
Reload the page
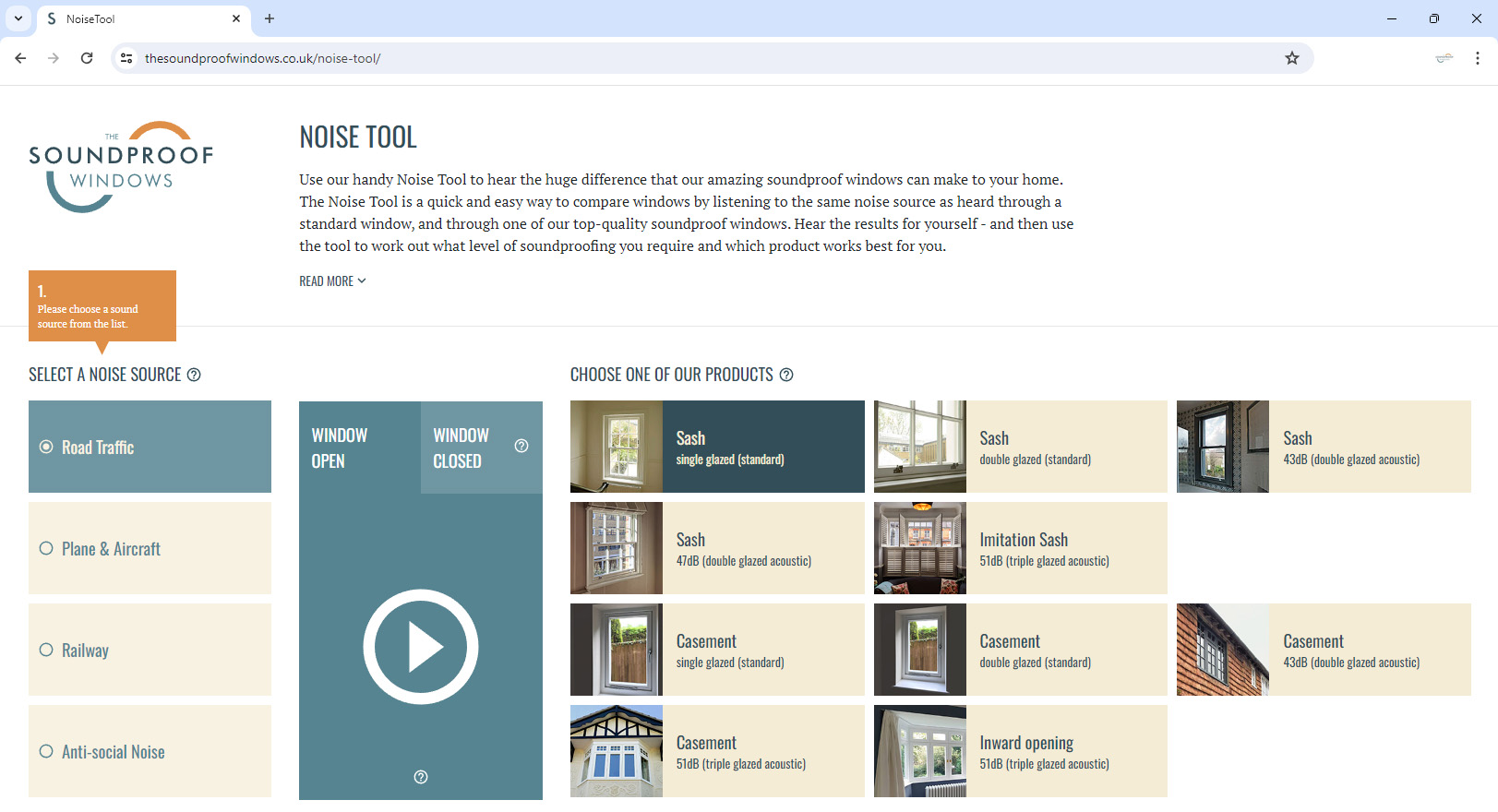tap(87, 58)
